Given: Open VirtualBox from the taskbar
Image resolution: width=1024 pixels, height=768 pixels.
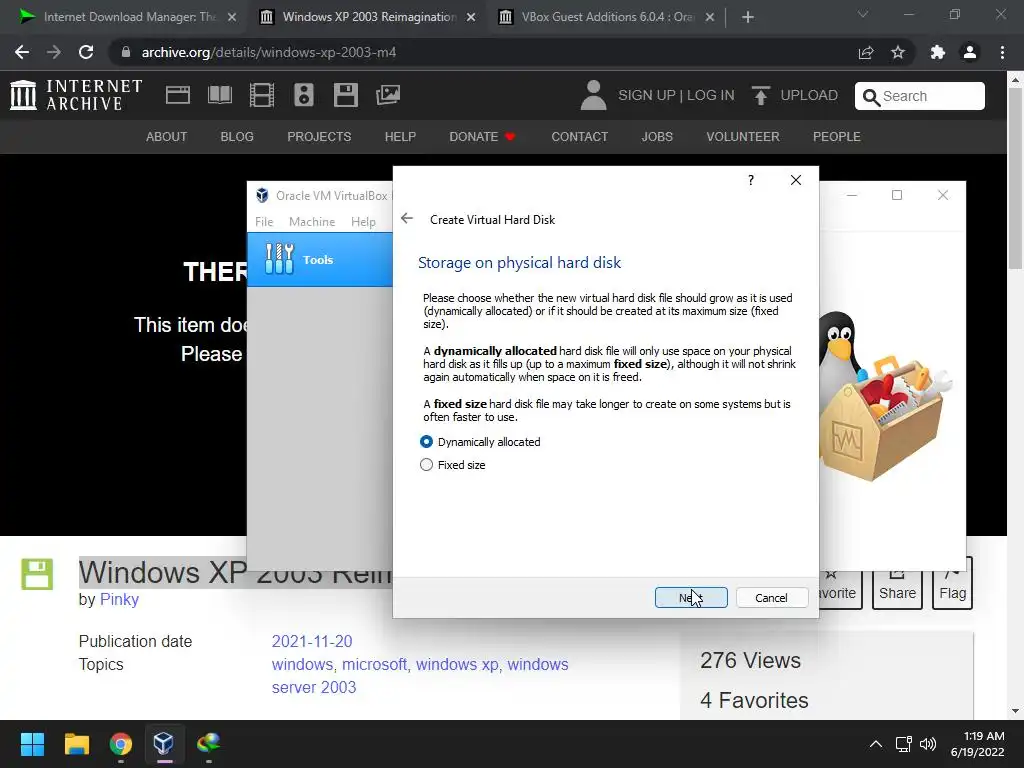Looking at the screenshot, I should click(164, 744).
